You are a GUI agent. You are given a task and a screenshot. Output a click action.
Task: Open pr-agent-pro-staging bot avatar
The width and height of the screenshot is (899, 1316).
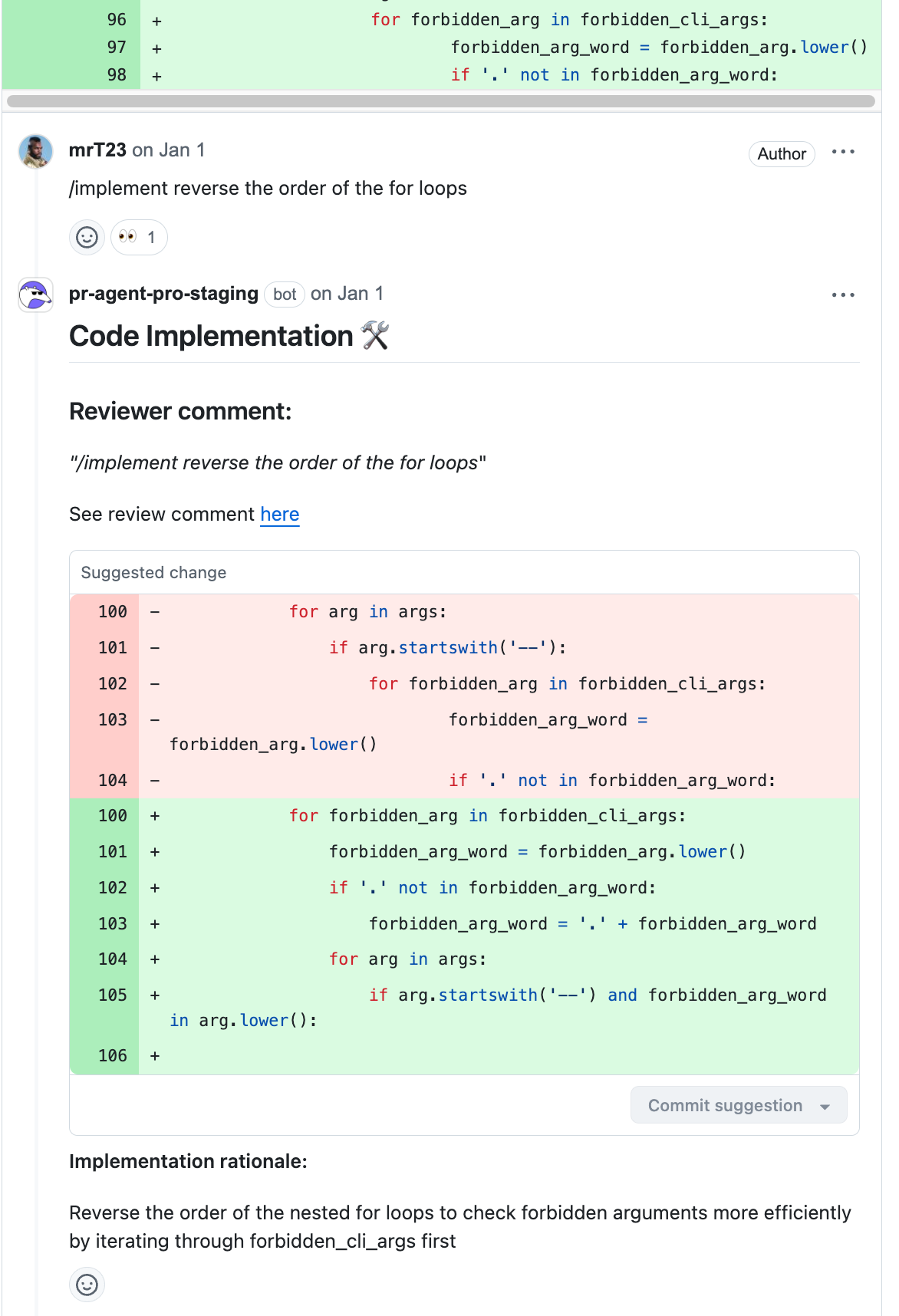coord(35,294)
